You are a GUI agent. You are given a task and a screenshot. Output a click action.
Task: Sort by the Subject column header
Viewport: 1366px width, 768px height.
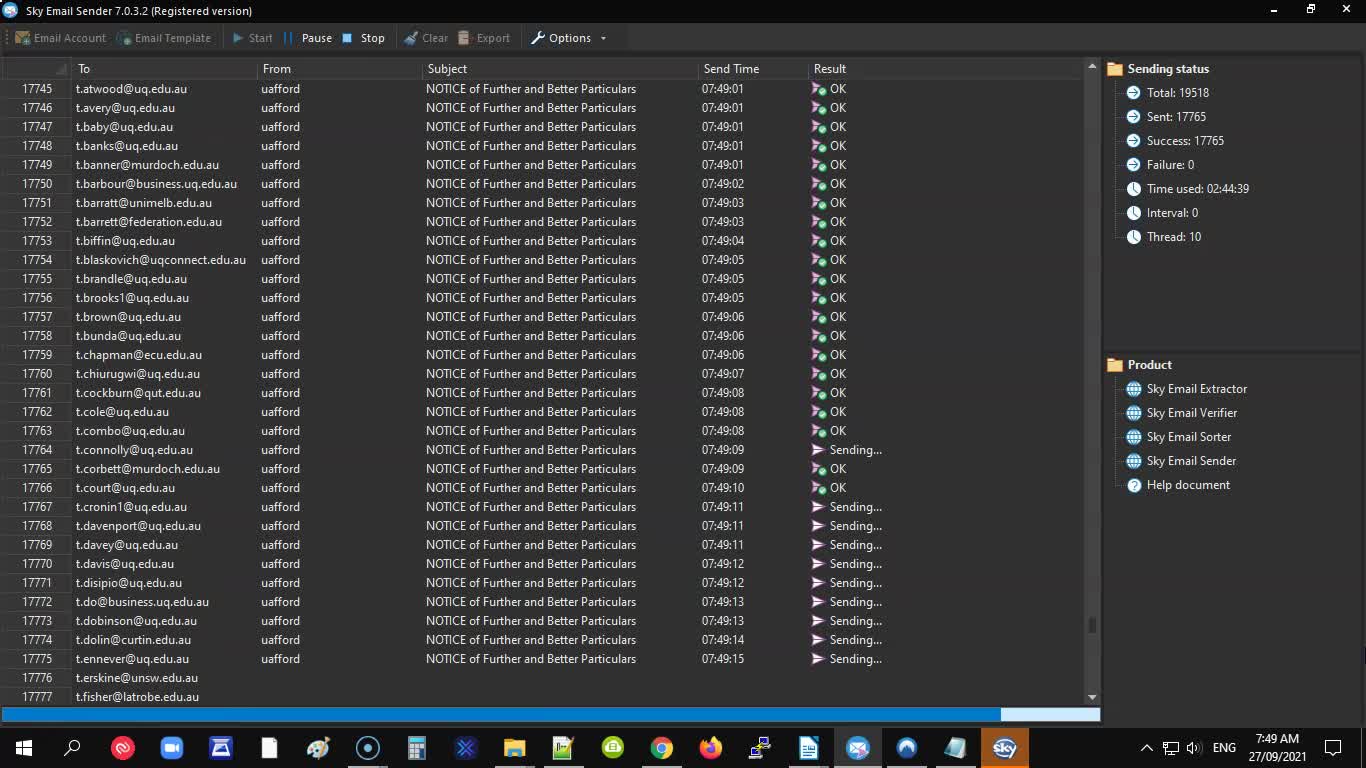click(x=560, y=69)
